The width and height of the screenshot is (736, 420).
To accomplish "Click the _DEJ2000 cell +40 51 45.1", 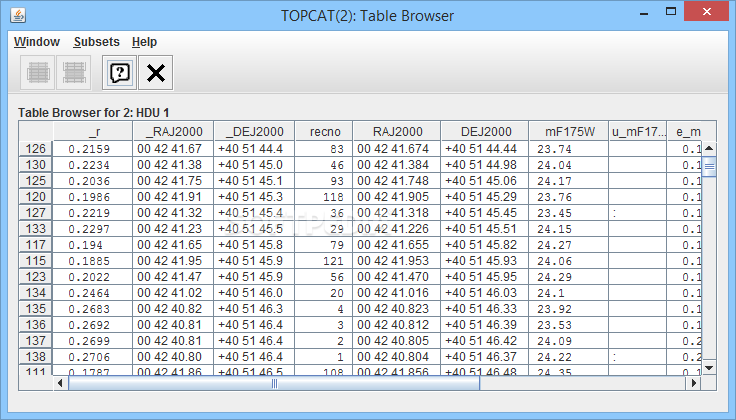I will point(254,181).
